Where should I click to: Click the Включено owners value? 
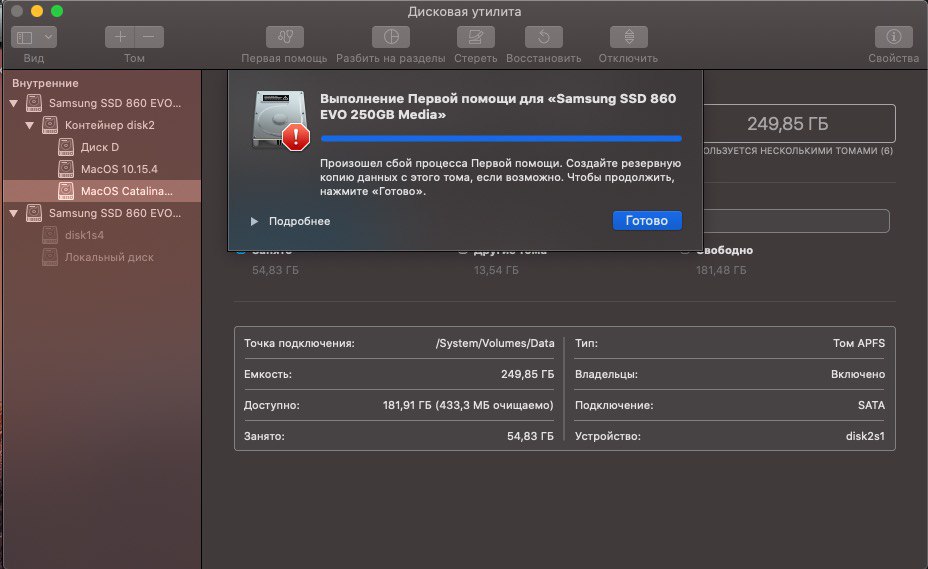click(858, 374)
